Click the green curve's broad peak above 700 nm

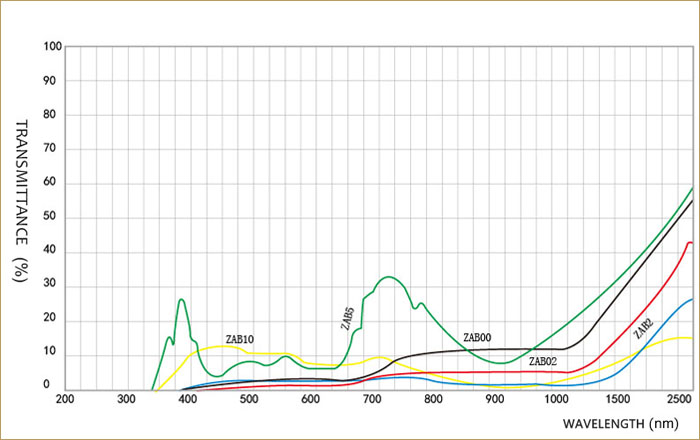tap(388, 277)
